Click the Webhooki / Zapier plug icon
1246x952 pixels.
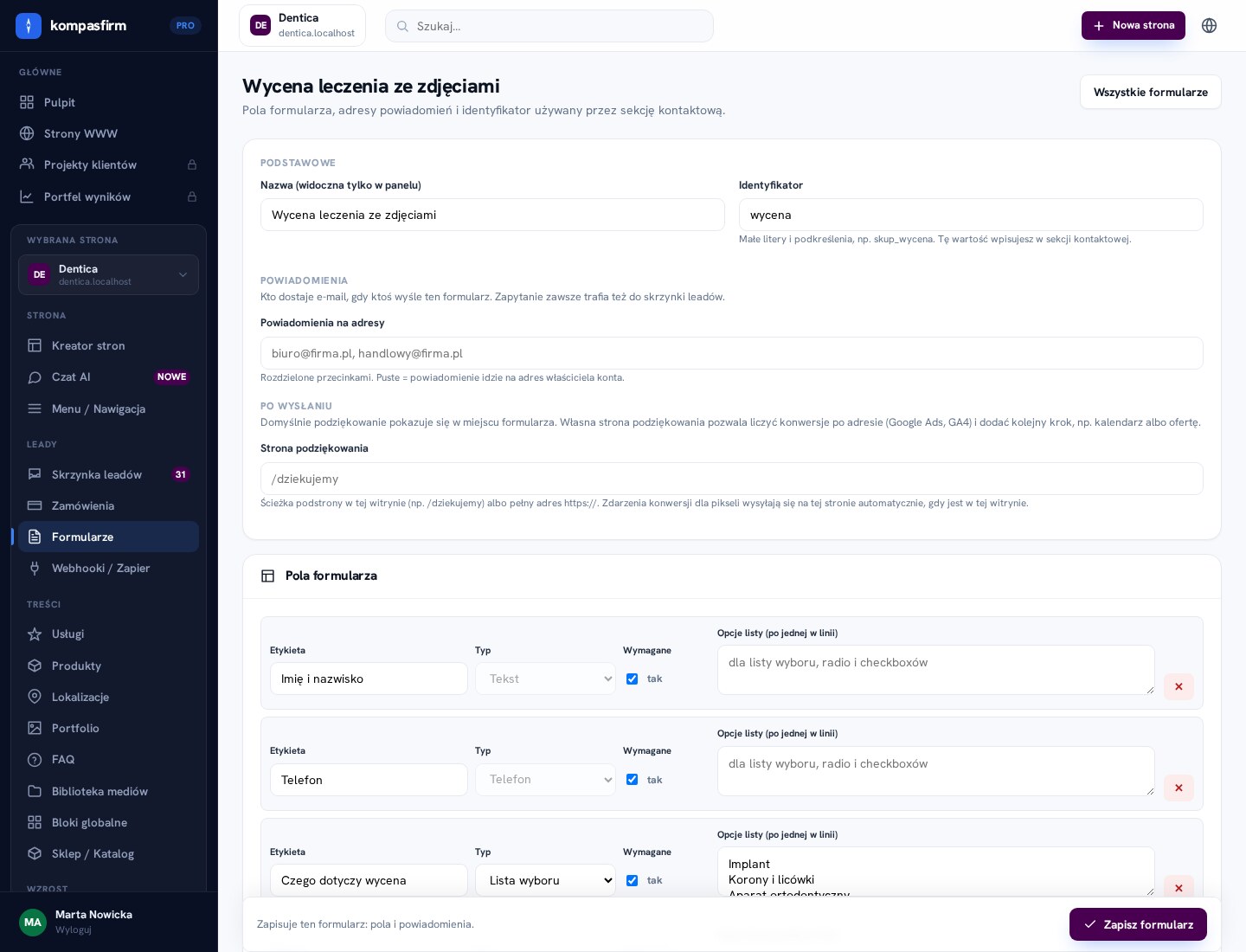pyautogui.click(x=35, y=568)
